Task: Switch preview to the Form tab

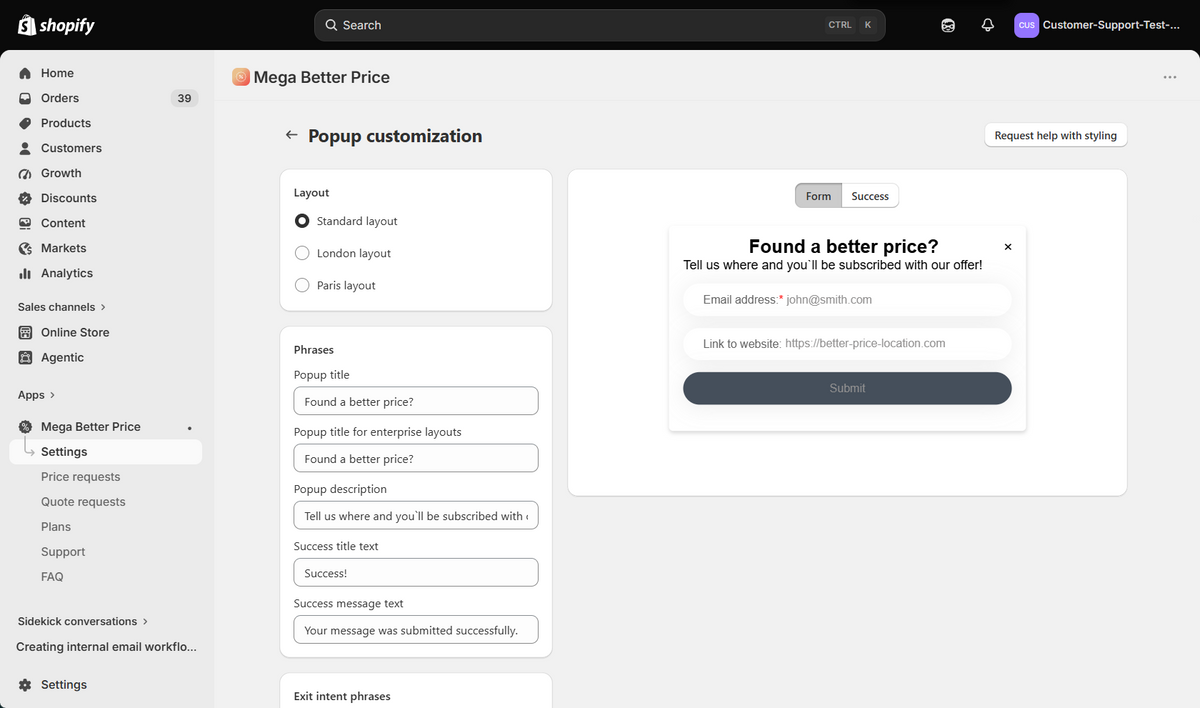Action: [818, 196]
